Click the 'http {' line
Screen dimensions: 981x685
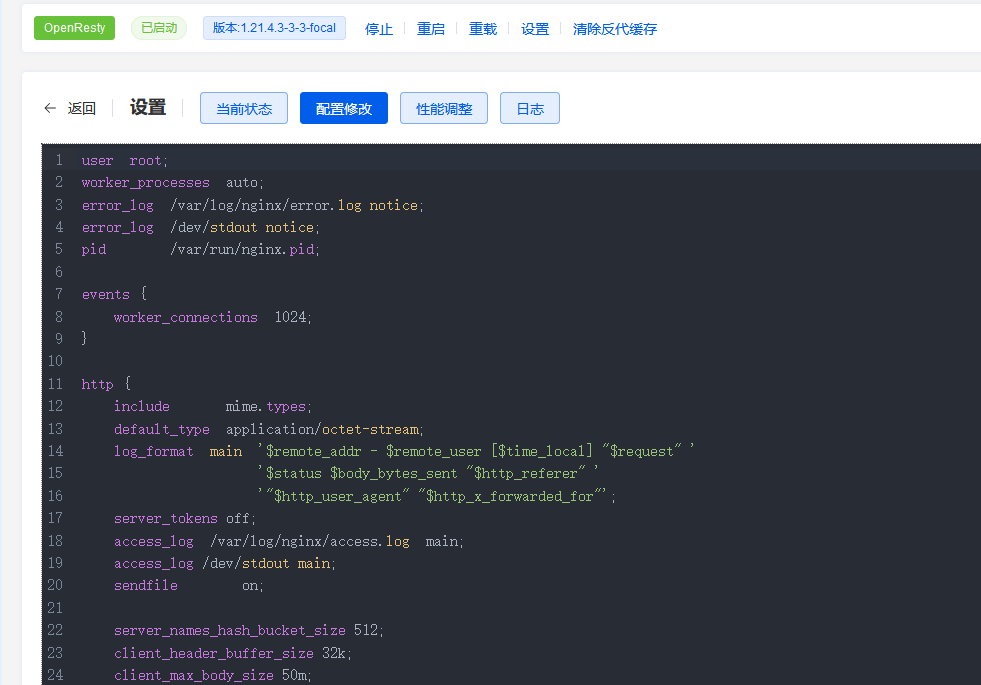(x=106, y=384)
